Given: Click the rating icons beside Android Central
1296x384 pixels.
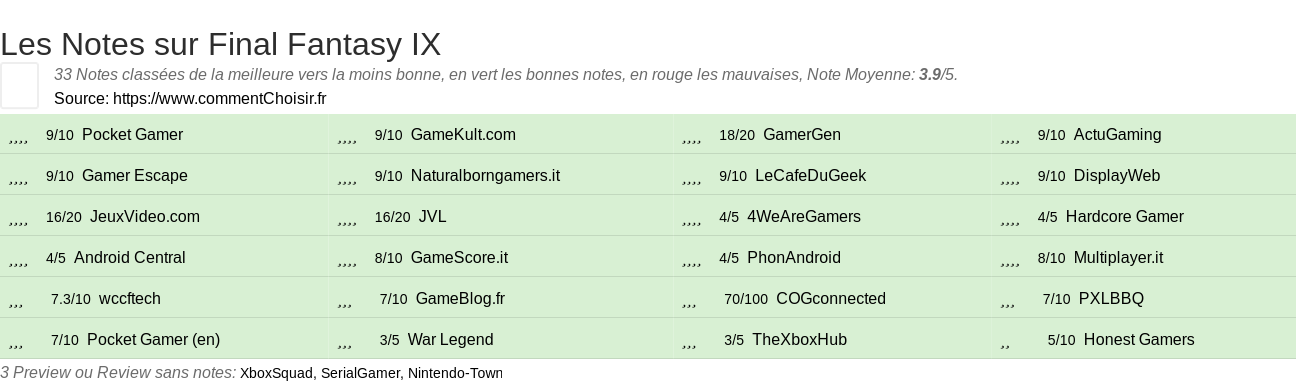Looking at the screenshot, I should (x=18, y=259).
